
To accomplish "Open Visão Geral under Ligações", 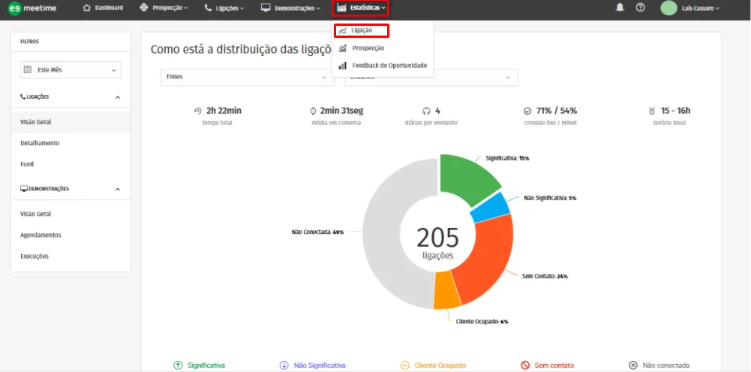I will point(70,122).
